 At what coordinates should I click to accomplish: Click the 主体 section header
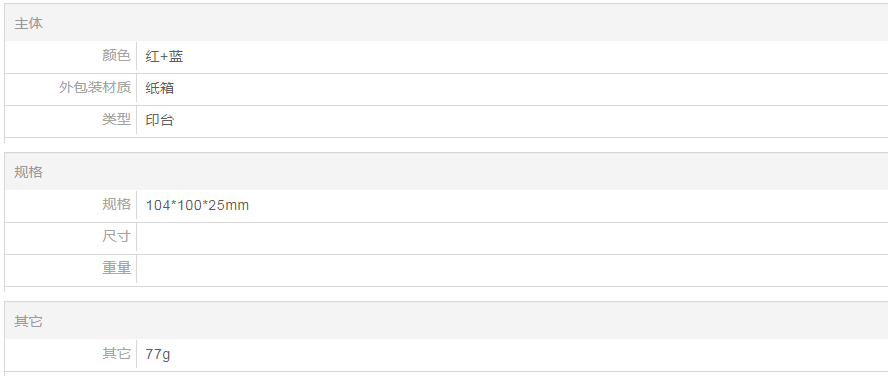coord(29,23)
